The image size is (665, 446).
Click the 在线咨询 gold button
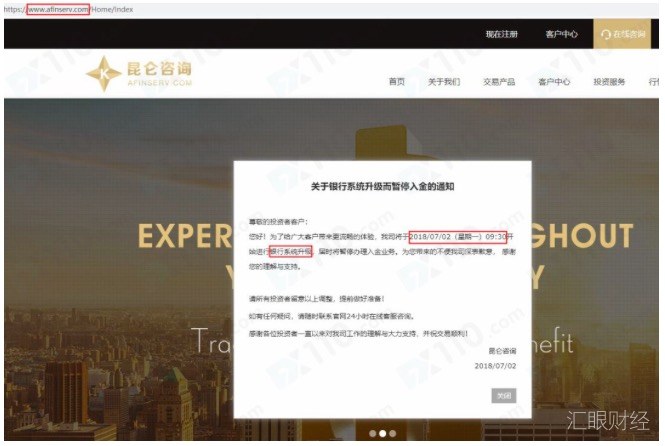click(622, 34)
